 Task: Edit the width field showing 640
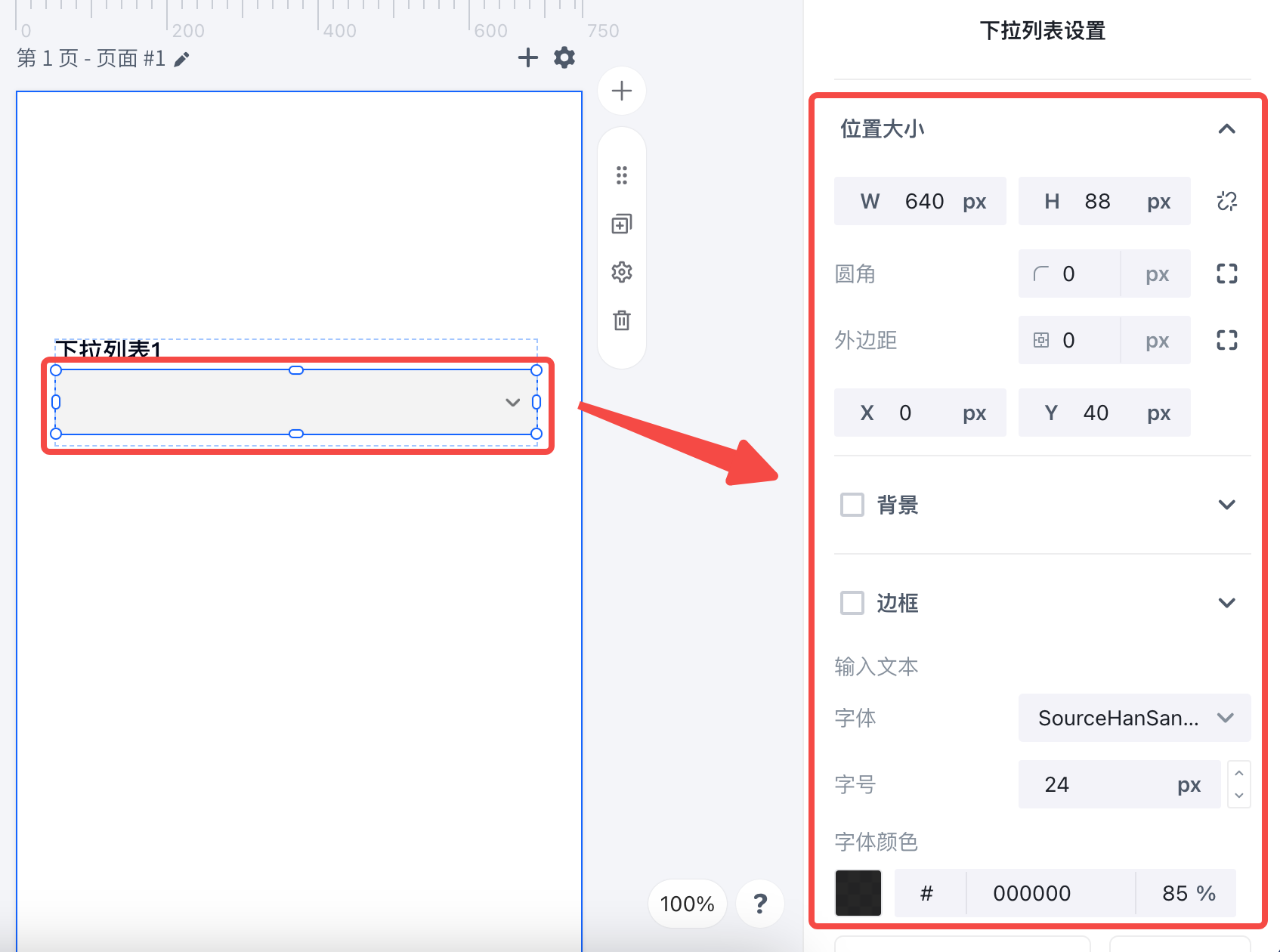pyautogui.click(x=920, y=201)
